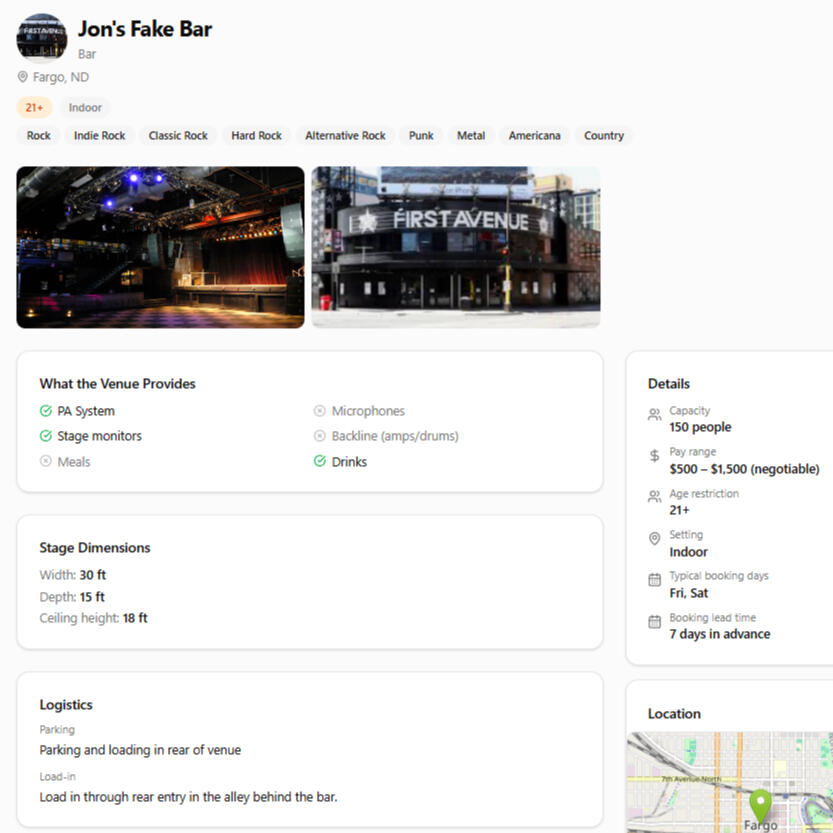Click the Americana genre tag
The width and height of the screenshot is (833, 833).
click(534, 136)
